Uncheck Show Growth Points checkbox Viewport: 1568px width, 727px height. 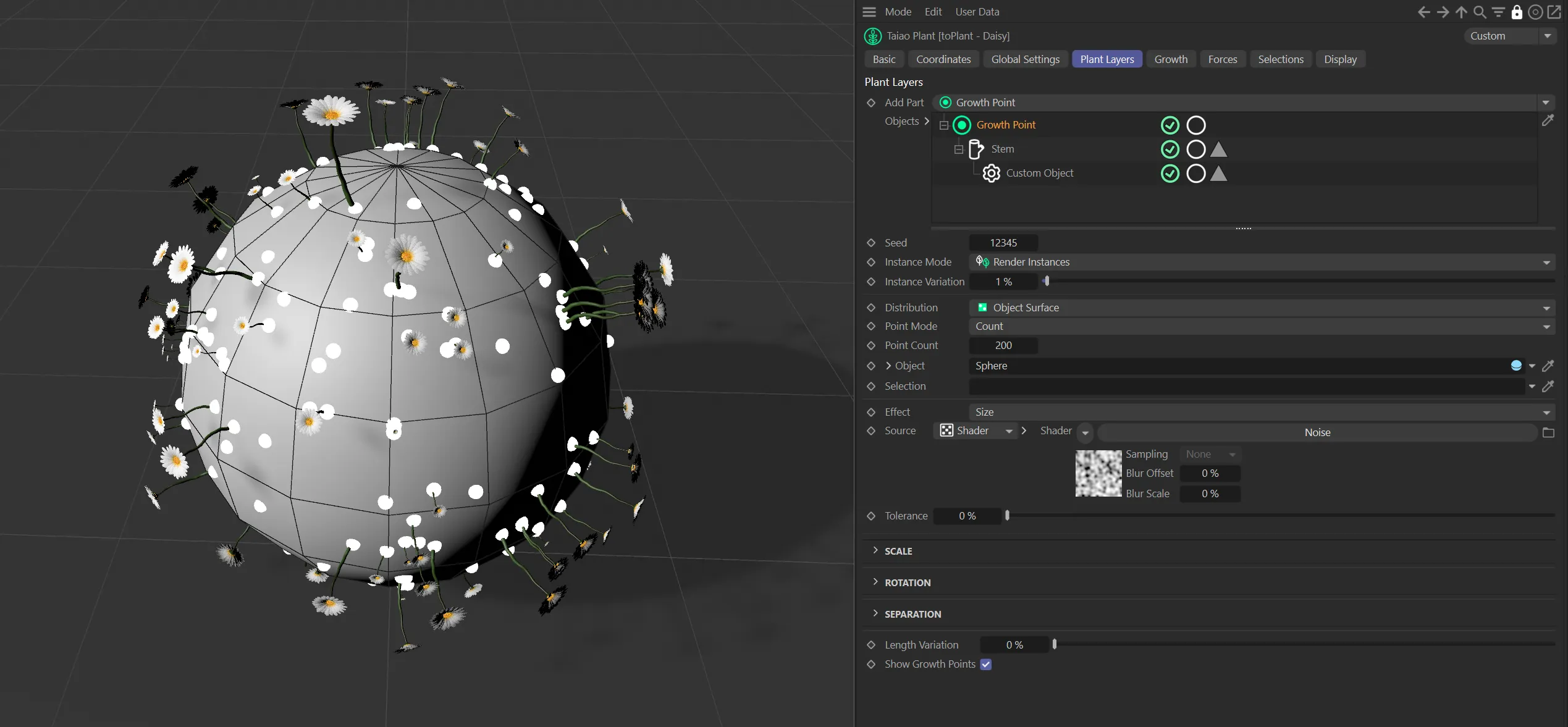(986, 665)
